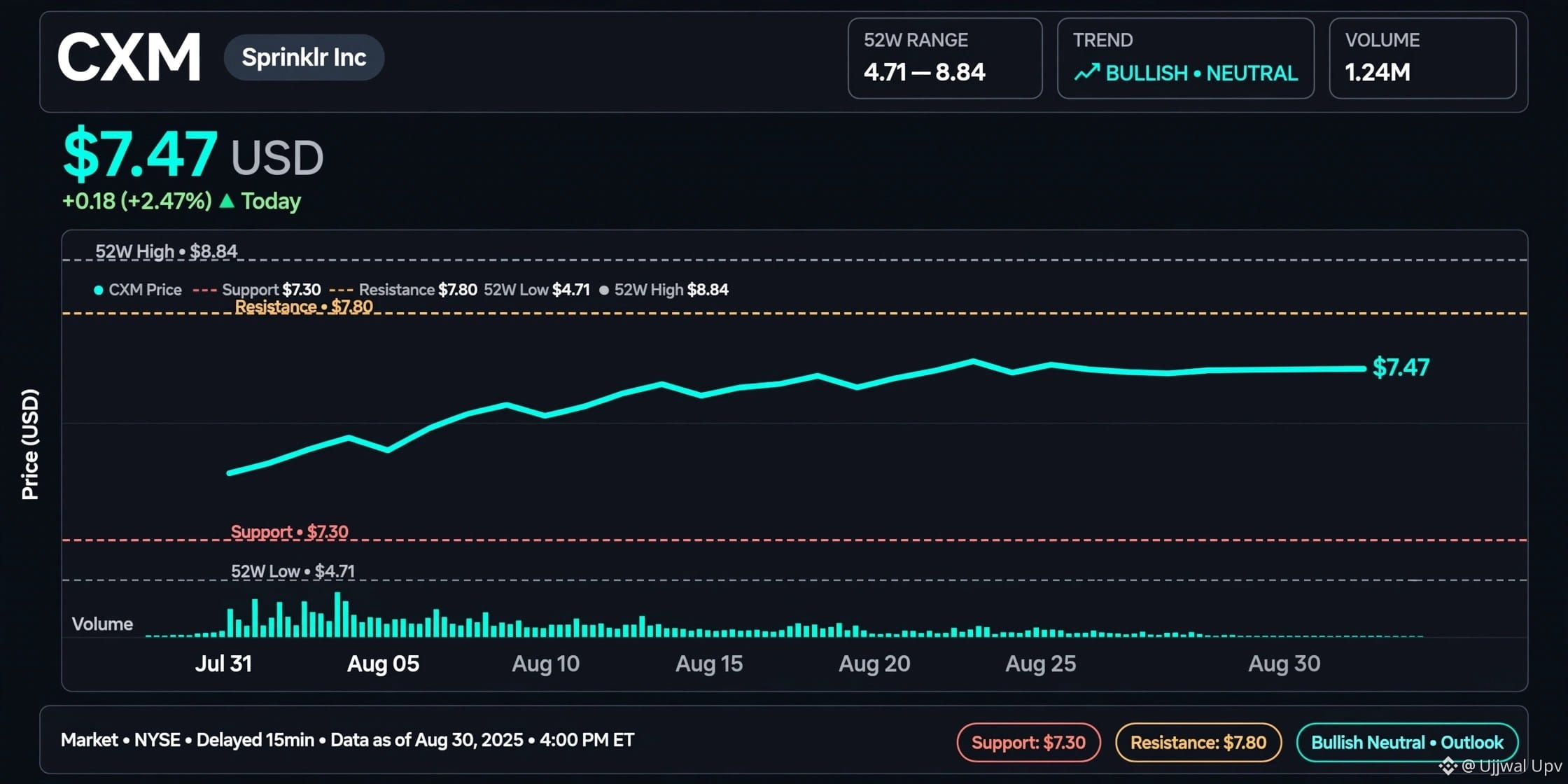Select the Aug 25 date on the axis
The height and width of the screenshot is (784, 1568).
point(1041,664)
